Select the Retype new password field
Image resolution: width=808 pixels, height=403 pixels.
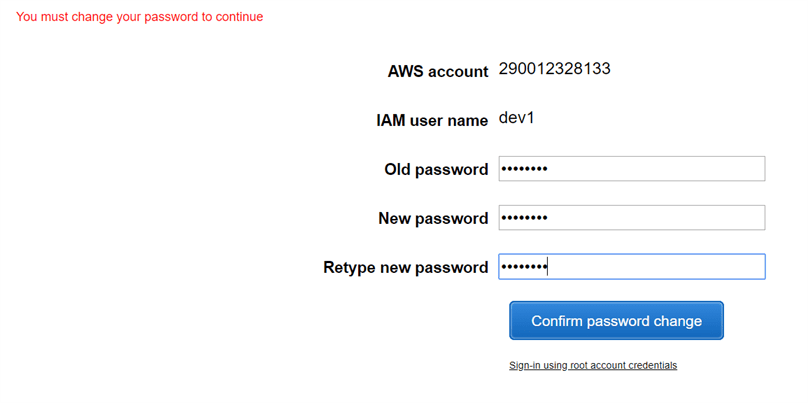pos(631,267)
